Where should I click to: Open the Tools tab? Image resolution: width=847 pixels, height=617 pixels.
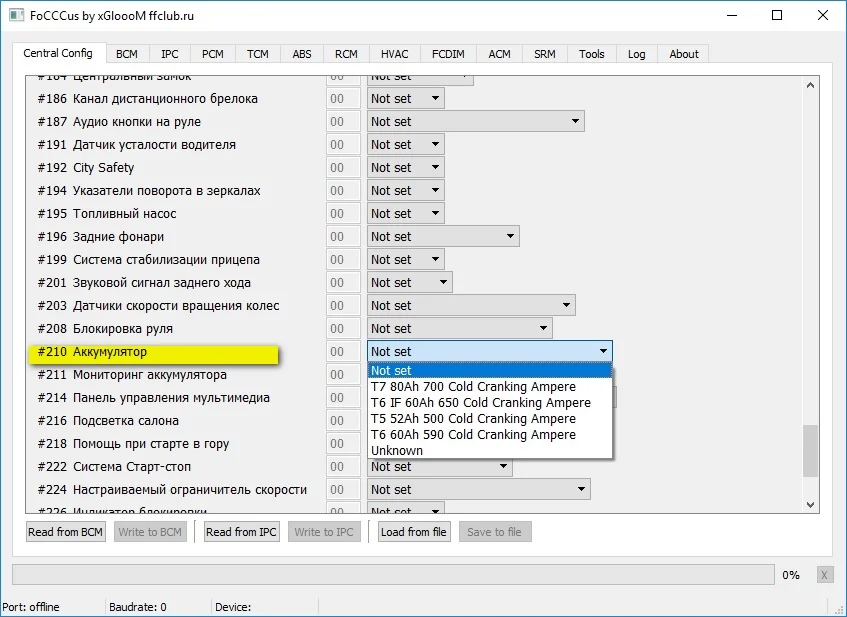[x=592, y=54]
